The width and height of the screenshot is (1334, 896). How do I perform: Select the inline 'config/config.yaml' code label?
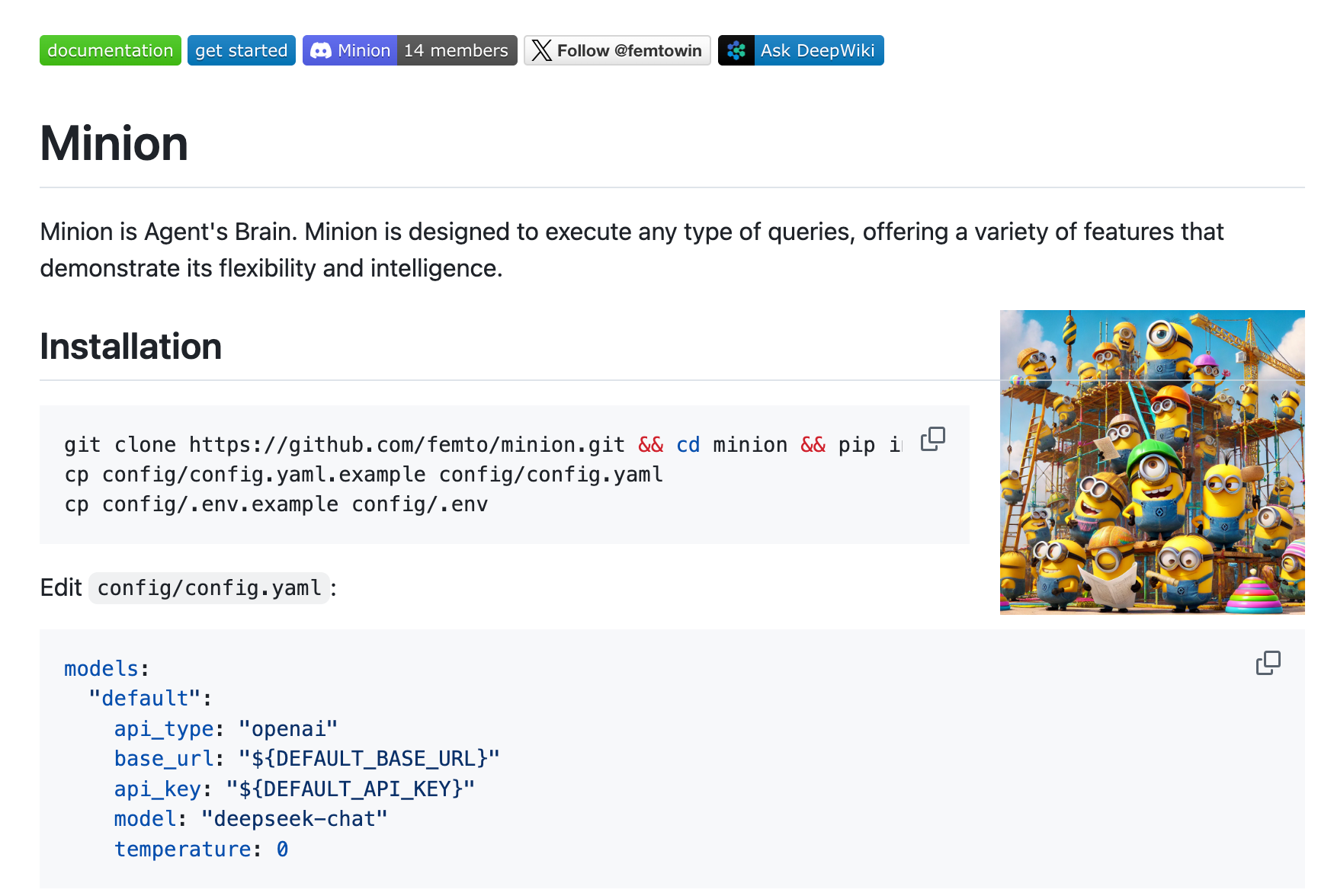click(210, 588)
